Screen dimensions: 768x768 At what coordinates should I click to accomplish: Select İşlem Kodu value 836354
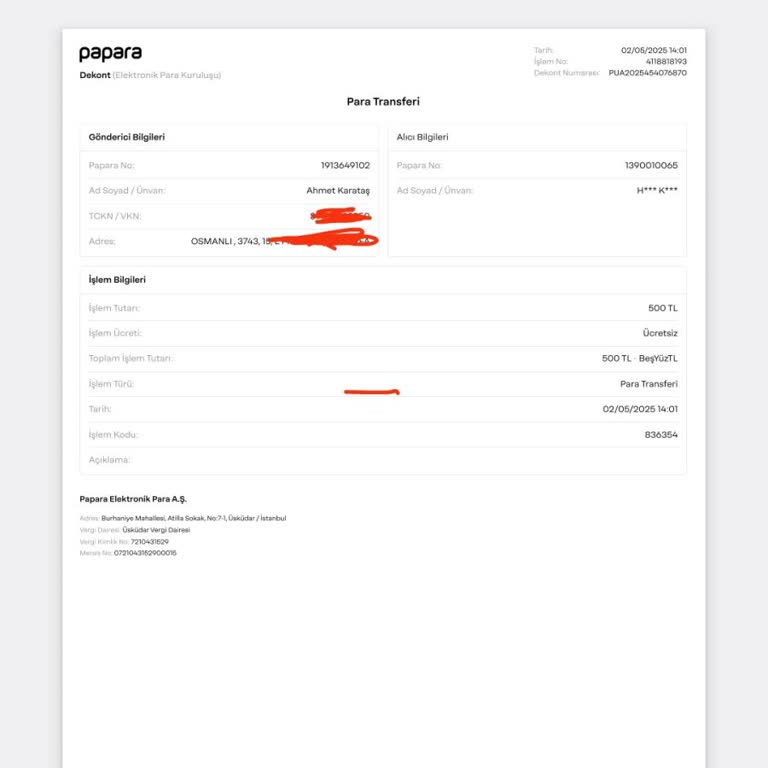pyautogui.click(x=661, y=434)
